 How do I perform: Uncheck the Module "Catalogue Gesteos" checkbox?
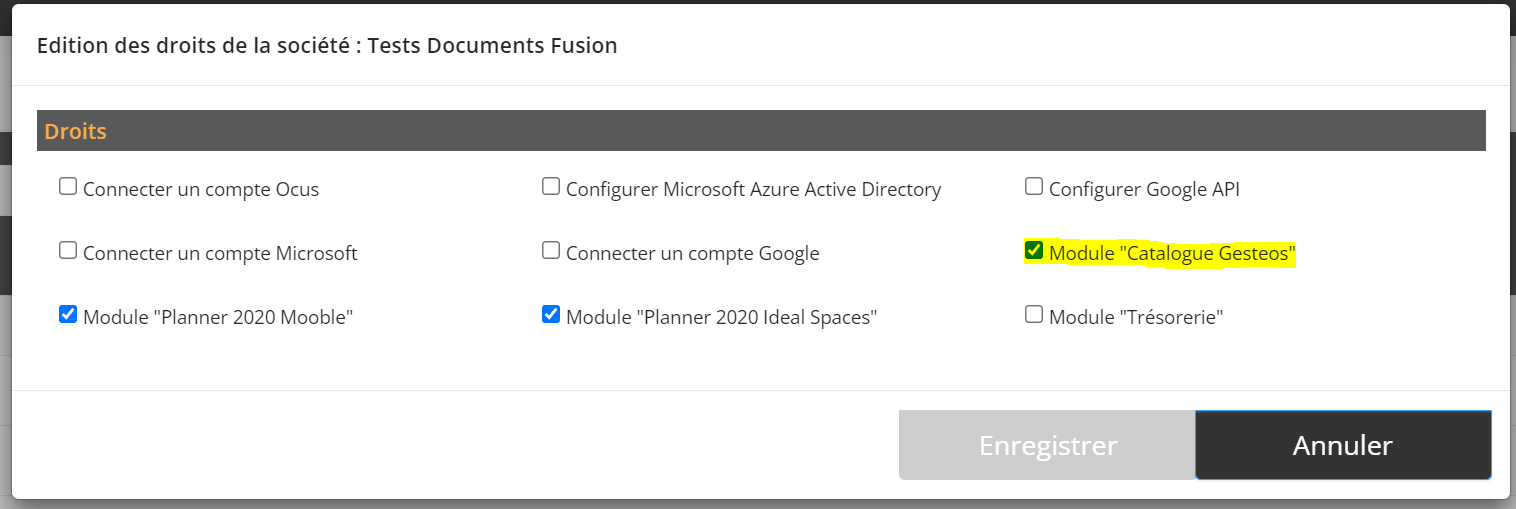[x=1034, y=251]
